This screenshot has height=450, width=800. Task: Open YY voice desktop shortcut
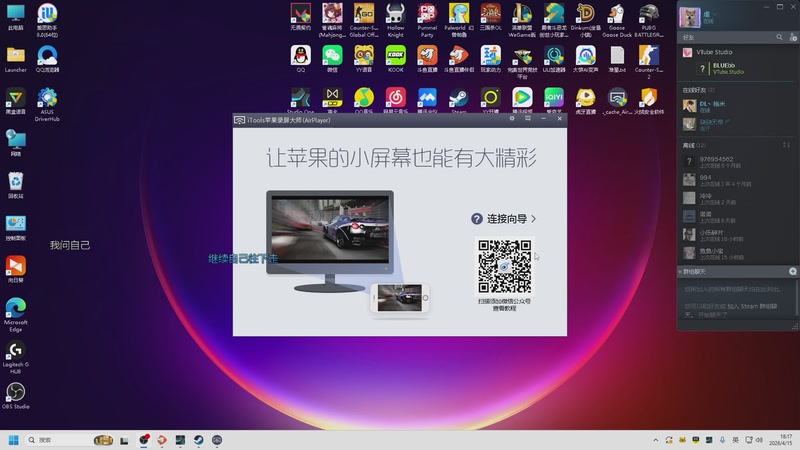364,59
